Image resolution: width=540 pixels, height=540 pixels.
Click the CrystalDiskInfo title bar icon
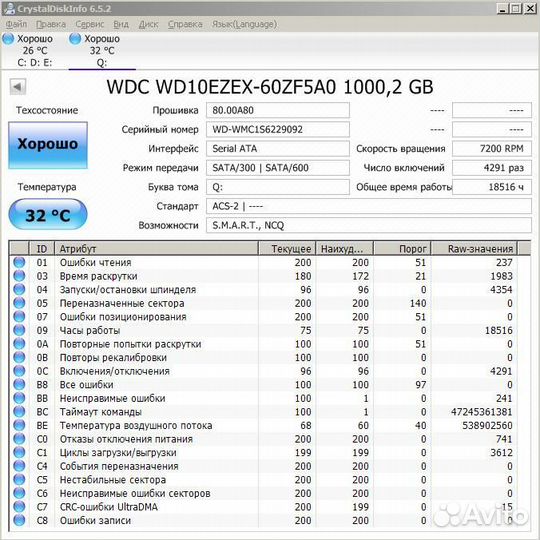pos(10,8)
